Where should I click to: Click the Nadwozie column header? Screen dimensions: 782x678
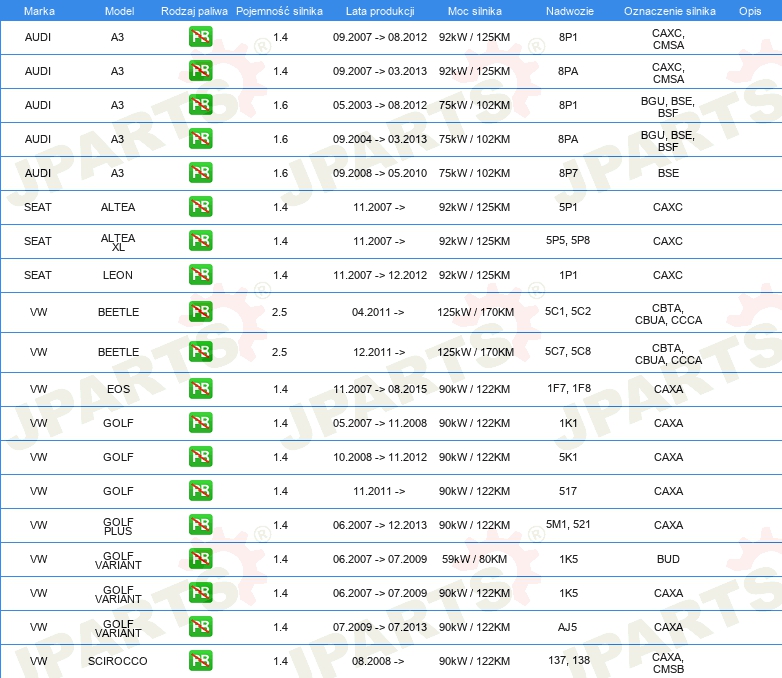(x=570, y=11)
